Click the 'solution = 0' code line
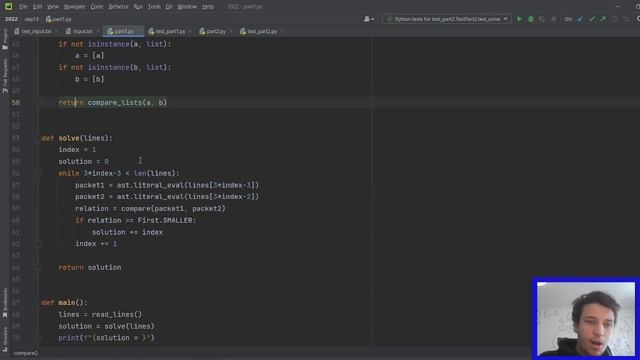This screenshot has height=360, width=640. [x=83, y=162]
